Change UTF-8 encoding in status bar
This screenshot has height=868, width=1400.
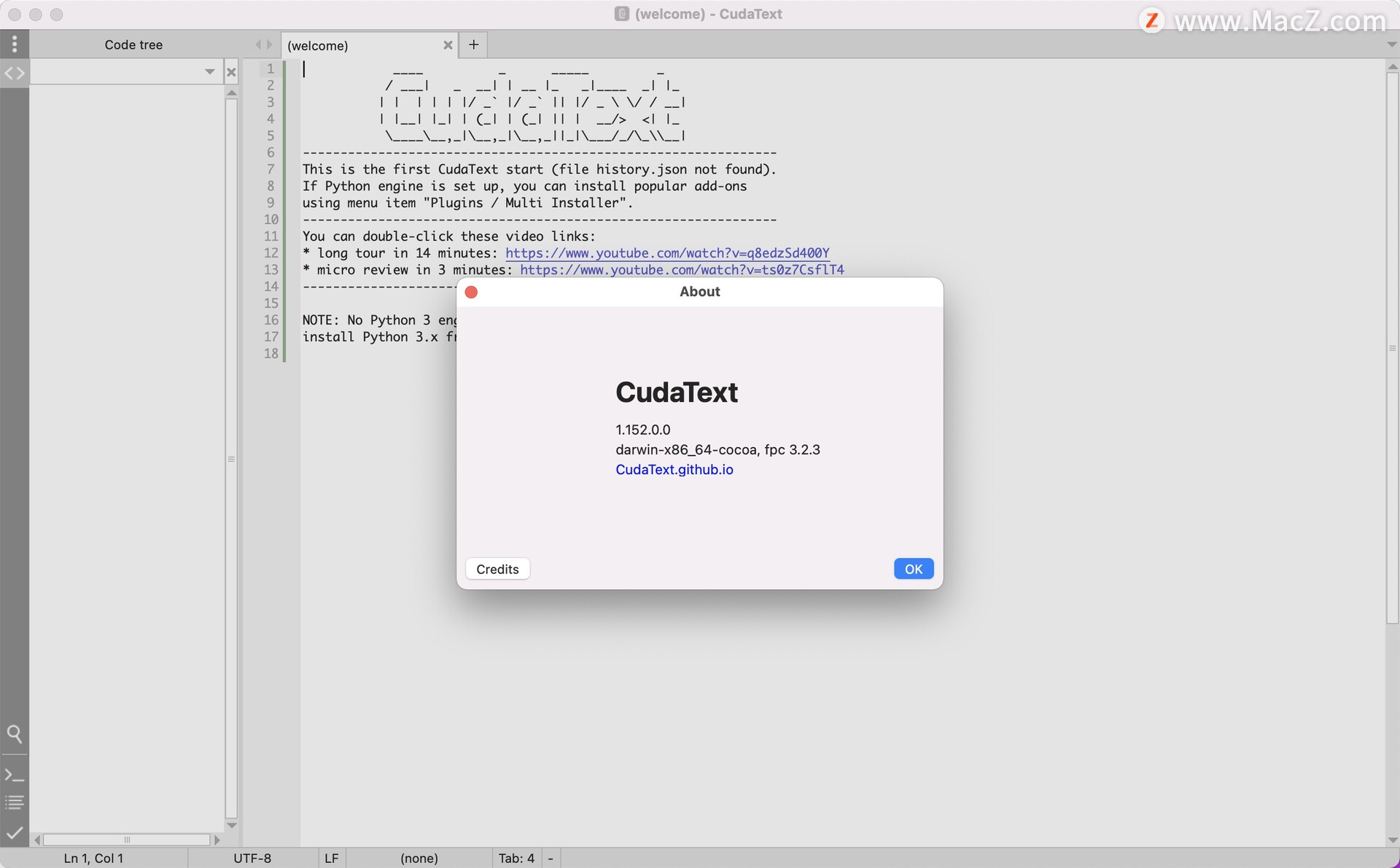coord(252,859)
